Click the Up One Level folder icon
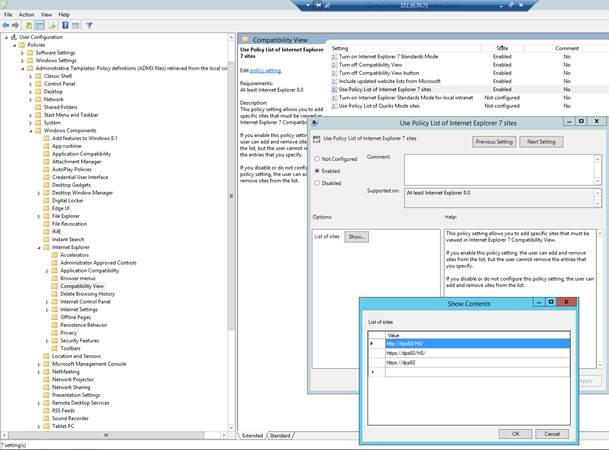 pos(29,26)
